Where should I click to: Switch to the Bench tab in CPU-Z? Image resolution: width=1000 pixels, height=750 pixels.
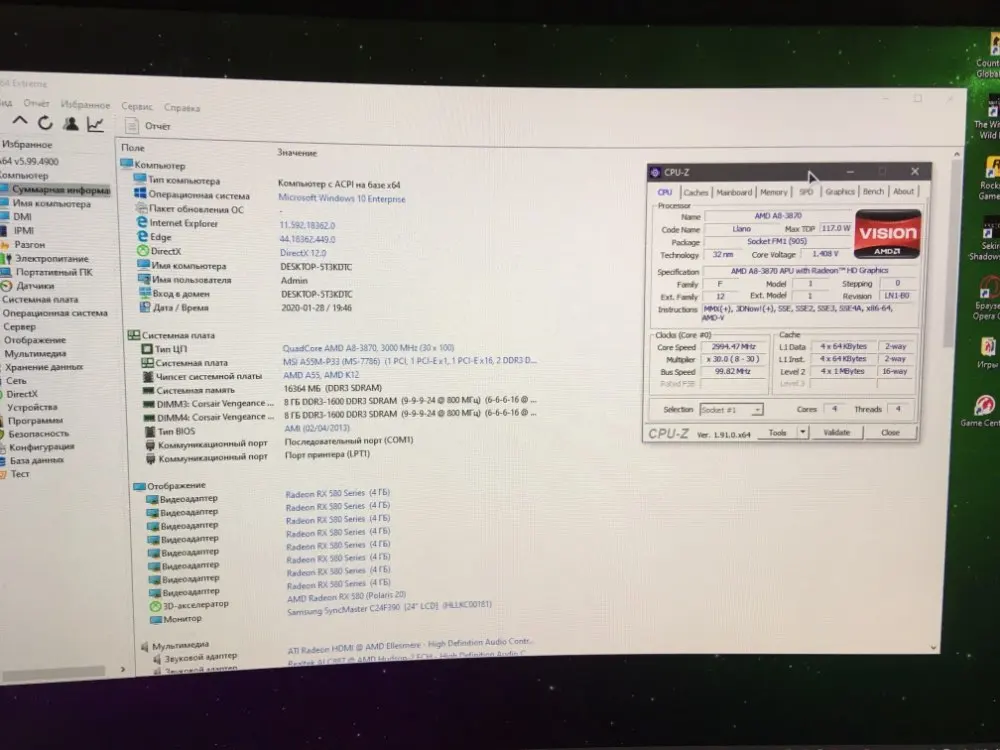[873, 191]
